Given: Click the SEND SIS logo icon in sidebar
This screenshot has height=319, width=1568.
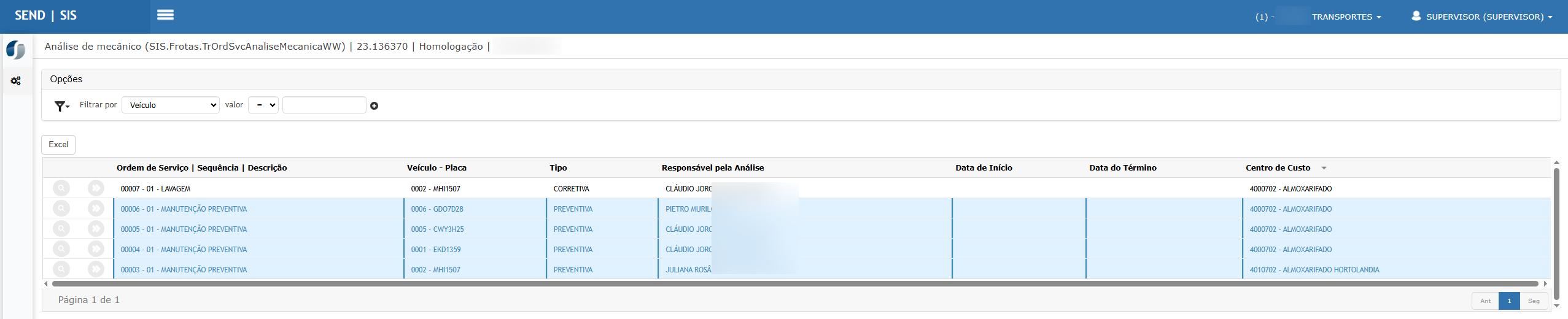Looking at the screenshot, I should click(16, 50).
